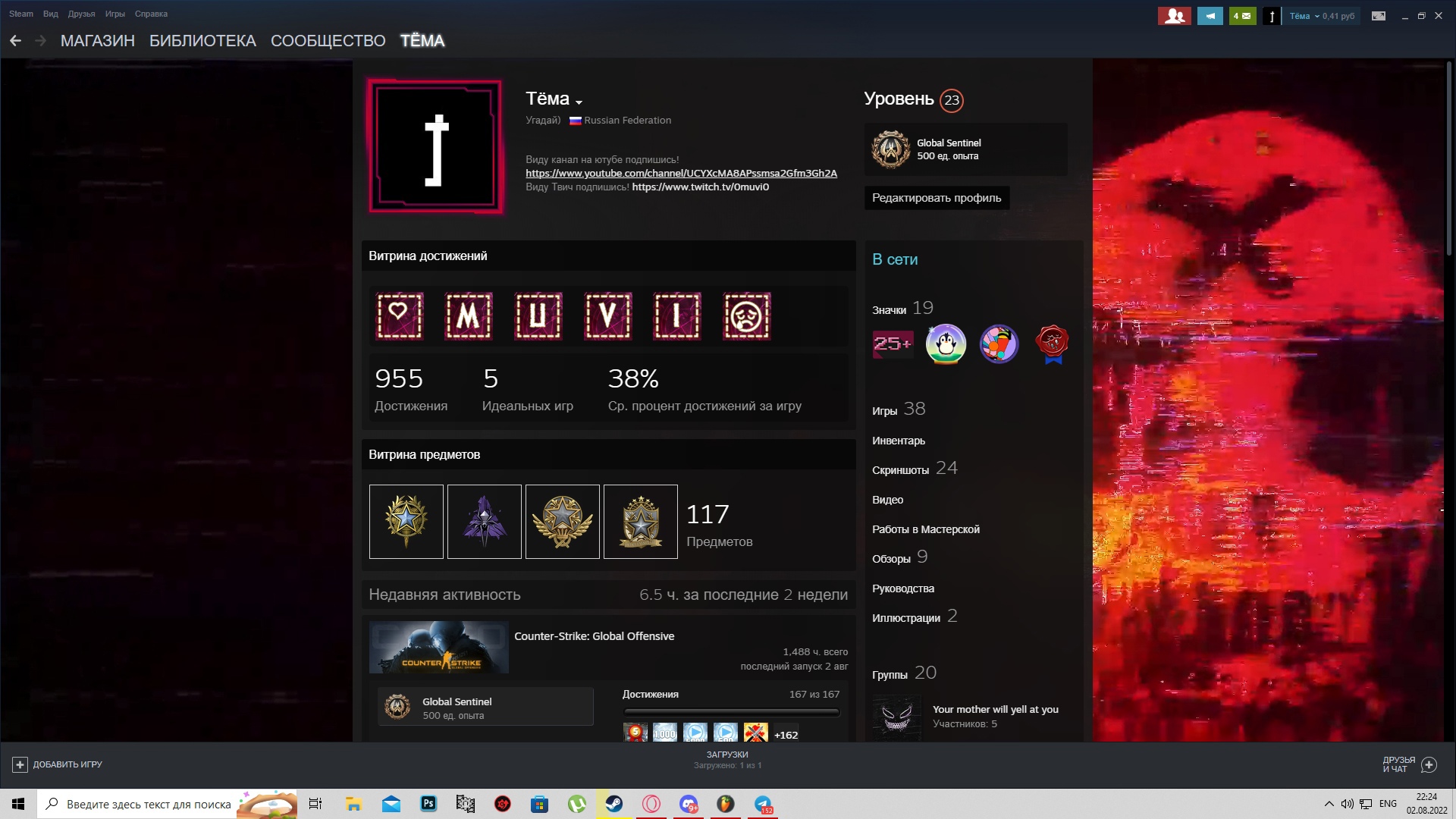Open the Скриншоты link
Screen dimensions: 1456x819
click(915, 469)
